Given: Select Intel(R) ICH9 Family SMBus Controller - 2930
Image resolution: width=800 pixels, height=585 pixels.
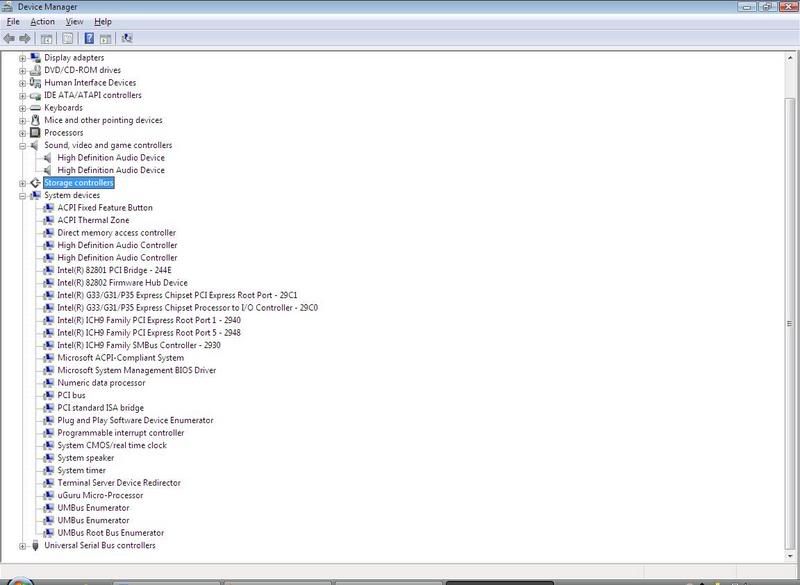Looking at the screenshot, I should point(139,345).
